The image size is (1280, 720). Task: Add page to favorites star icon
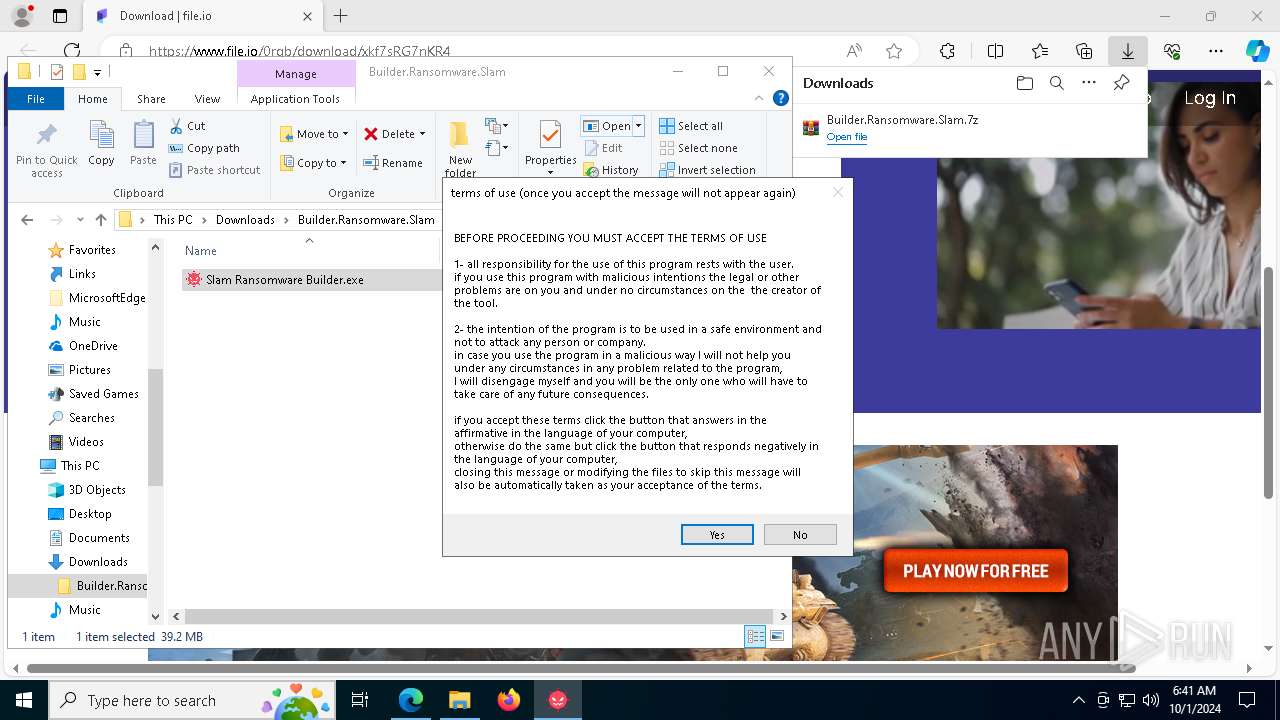pyautogui.click(x=894, y=51)
